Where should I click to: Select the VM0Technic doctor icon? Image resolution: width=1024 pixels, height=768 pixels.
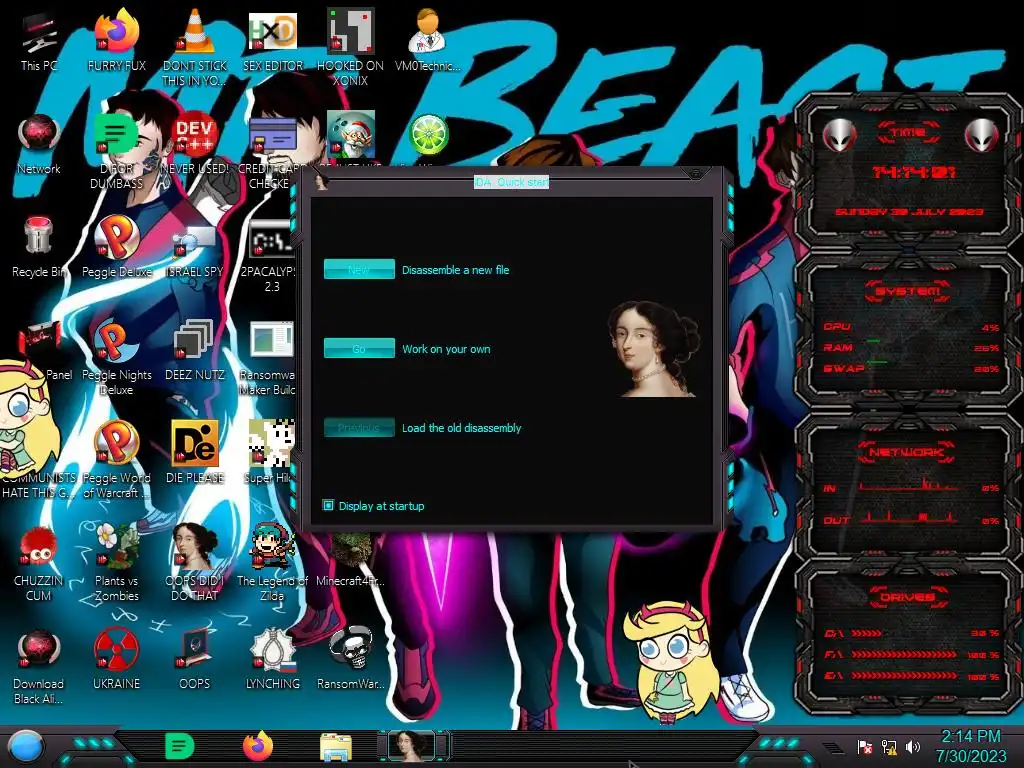[x=427, y=40]
